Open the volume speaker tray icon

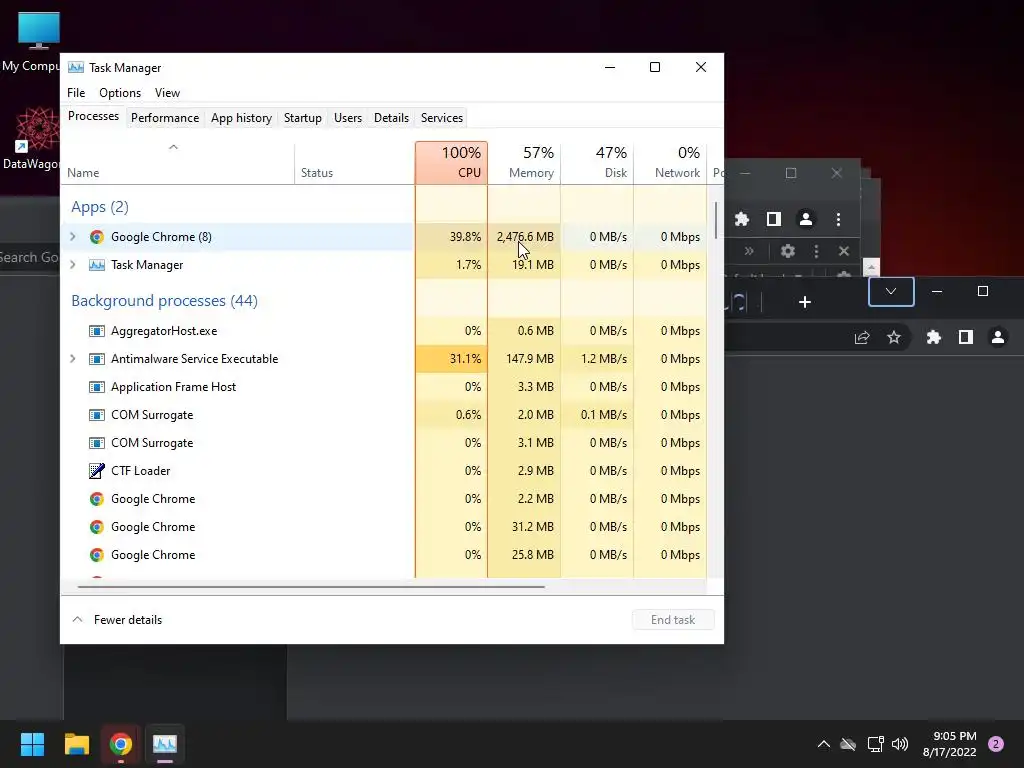(900, 744)
